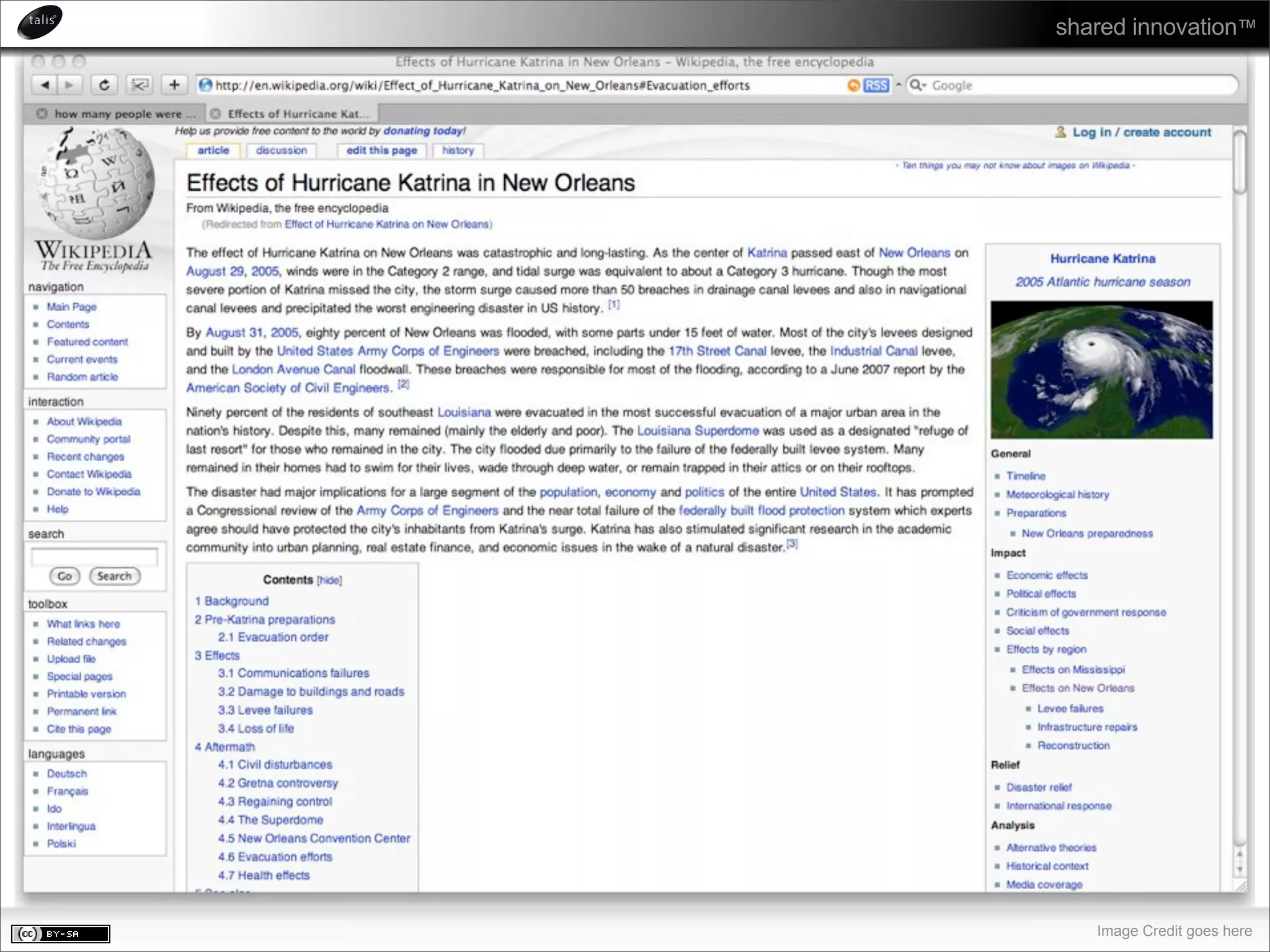Click the sidebar 'Search' button

click(115, 576)
